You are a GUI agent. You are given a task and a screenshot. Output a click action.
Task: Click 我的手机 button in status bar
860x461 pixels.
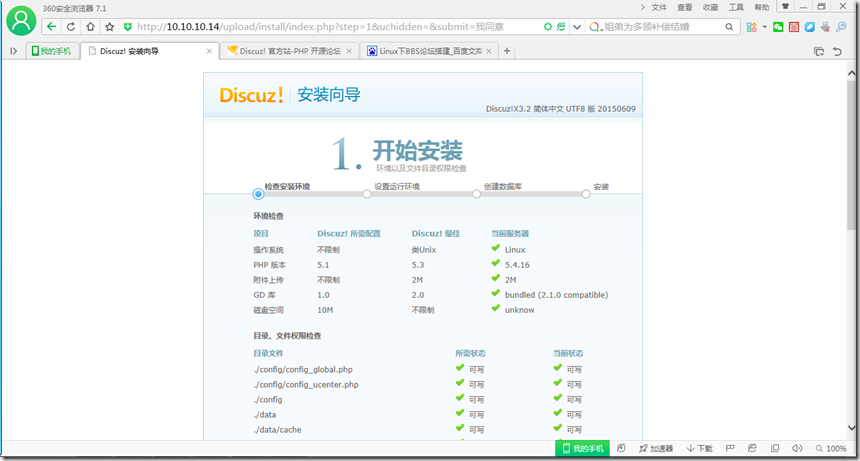582,448
